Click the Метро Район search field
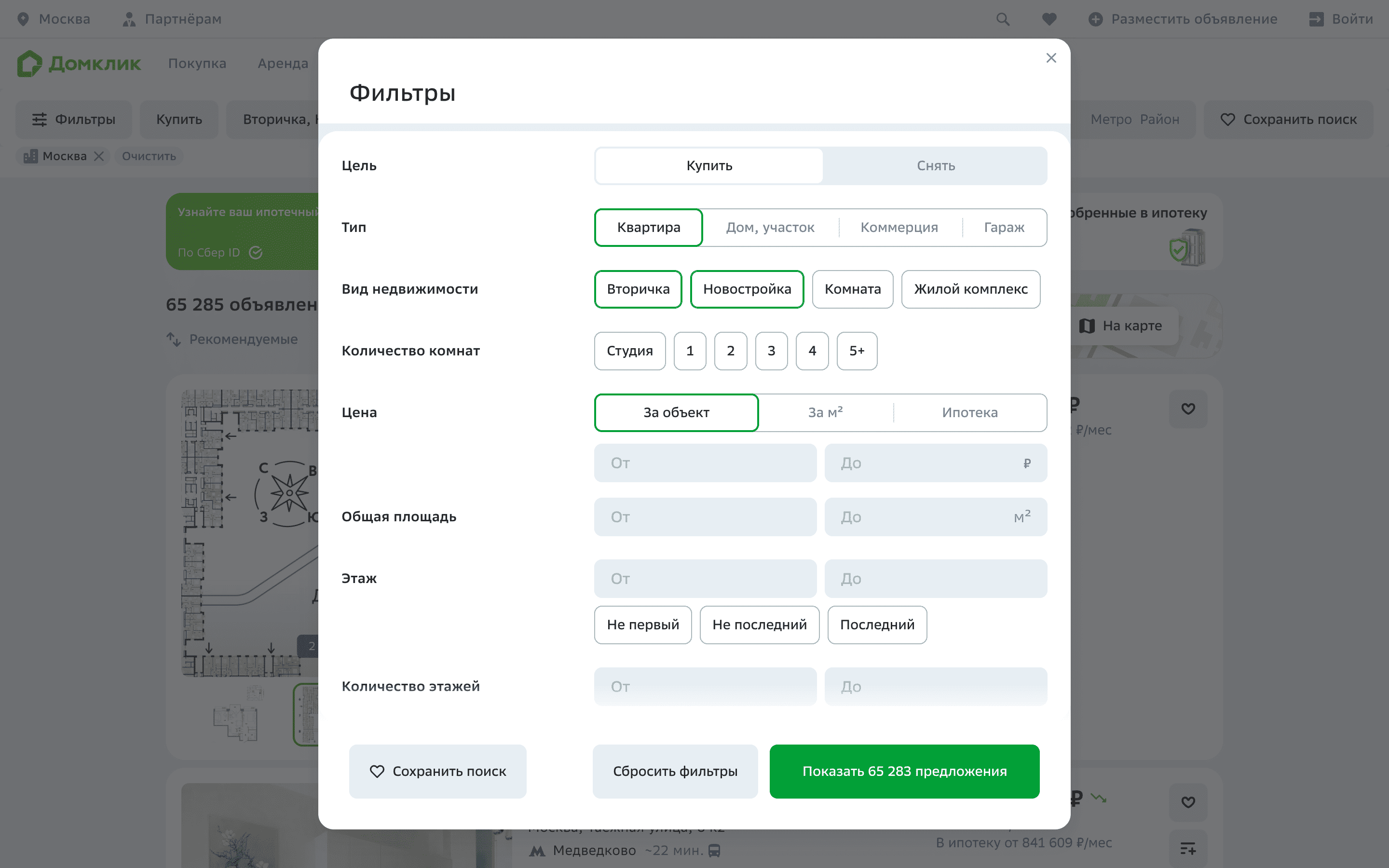The width and height of the screenshot is (1389, 868). point(1134,120)
